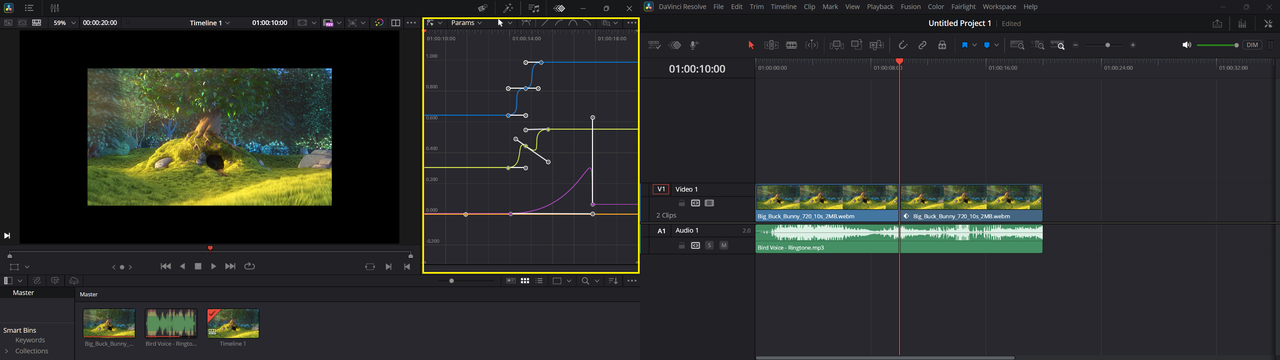Open the Trim menu
The image size is (1280, 360).
click(x=757, y=7)
